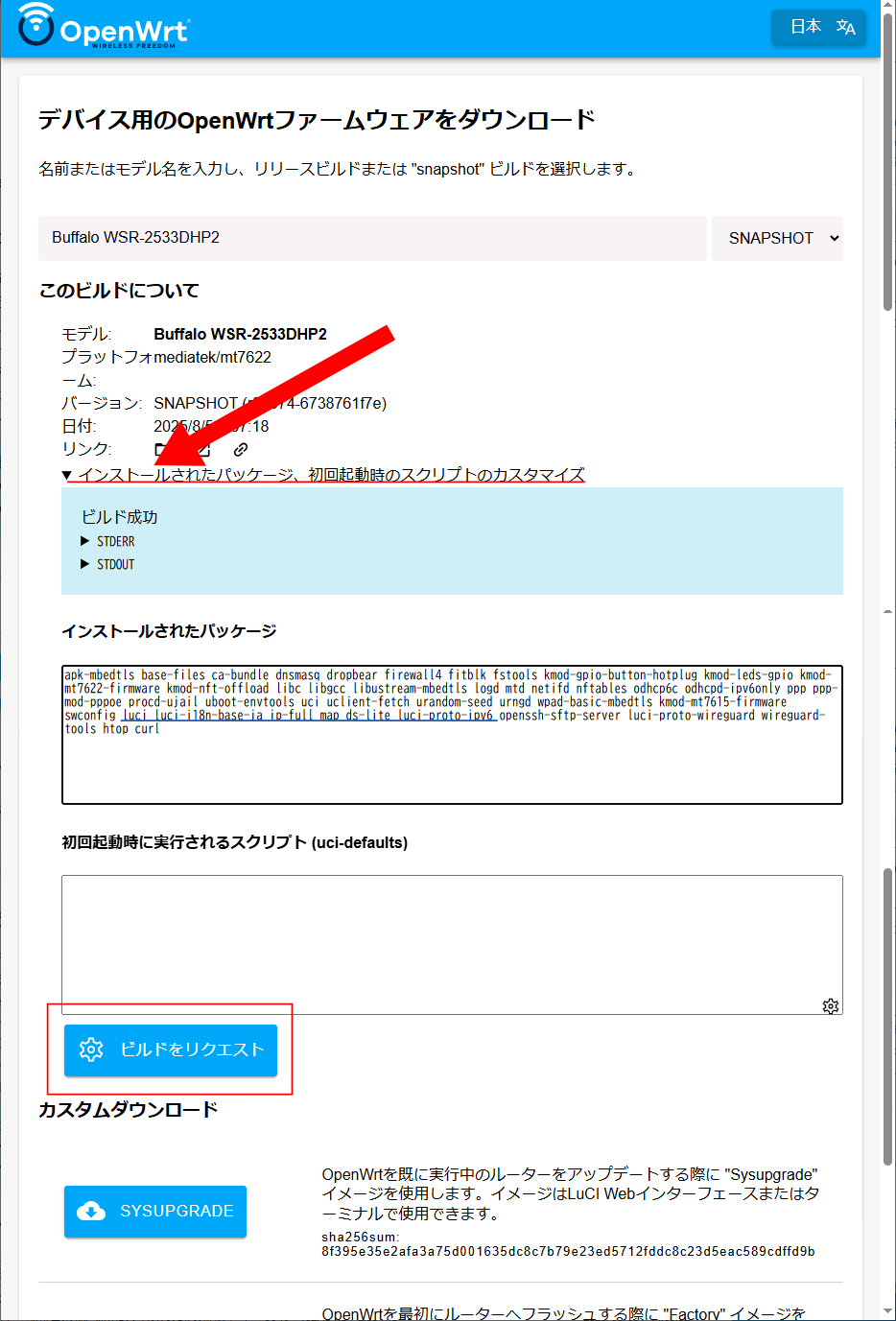Screen dimensions: 896x1321
Task: Click inside the installed packages text box
Action: pyautogui.click(x=452, y=758)
